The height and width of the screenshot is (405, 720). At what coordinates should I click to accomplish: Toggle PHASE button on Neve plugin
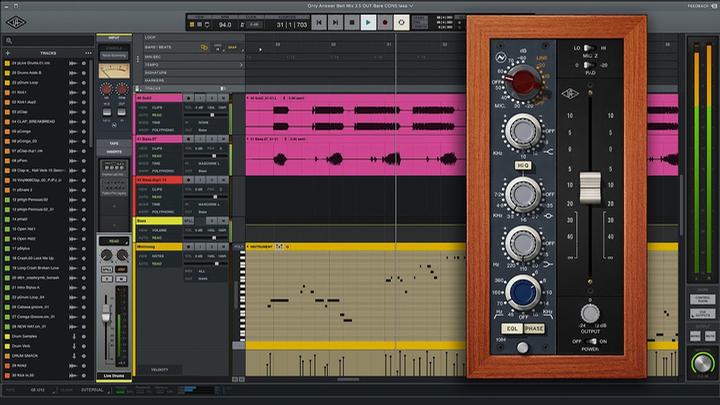click(534, 328)
